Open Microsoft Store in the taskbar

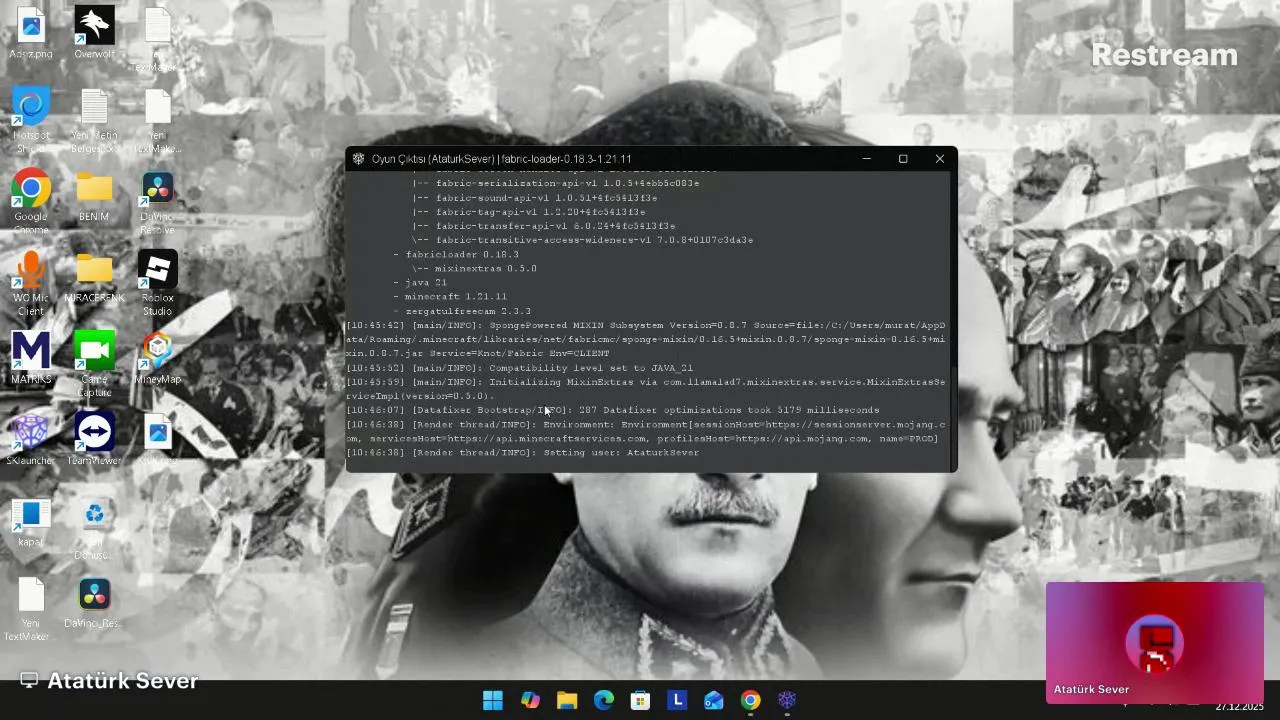(x=640, y=700)
